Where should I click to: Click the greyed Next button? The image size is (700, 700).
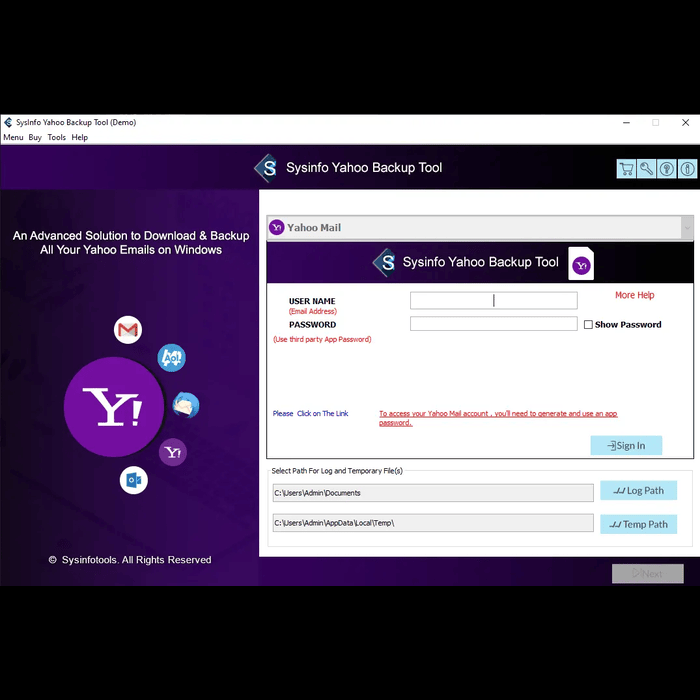(x=647, y=574)
